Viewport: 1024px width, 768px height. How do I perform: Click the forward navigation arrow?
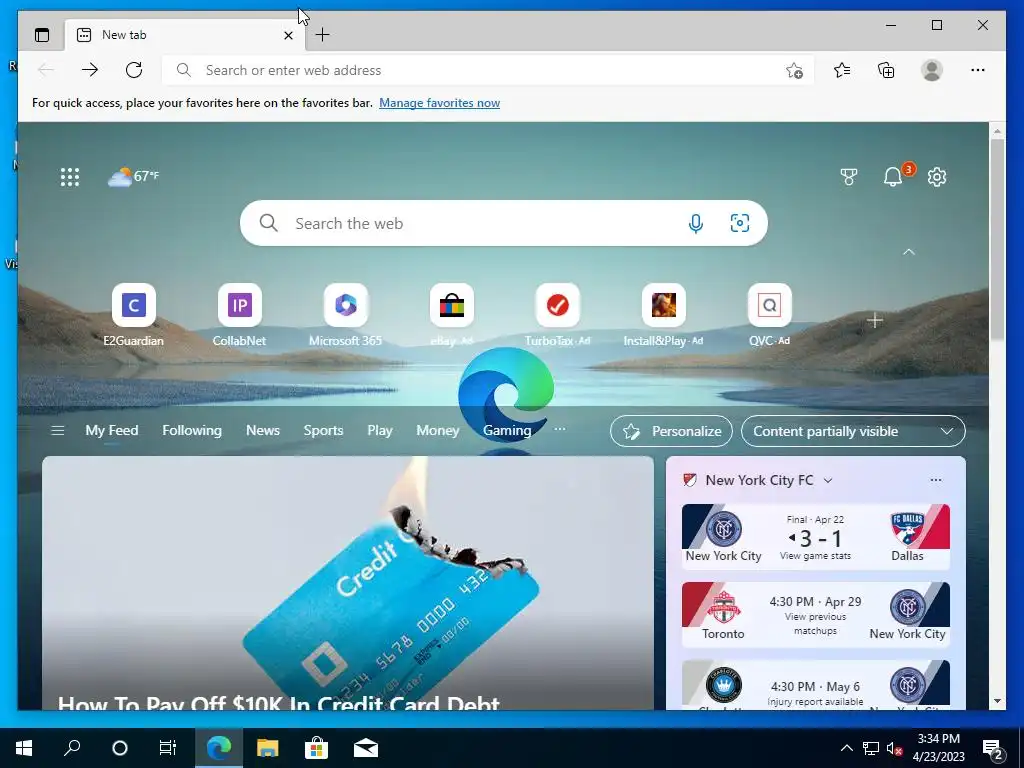coord(89,70)
